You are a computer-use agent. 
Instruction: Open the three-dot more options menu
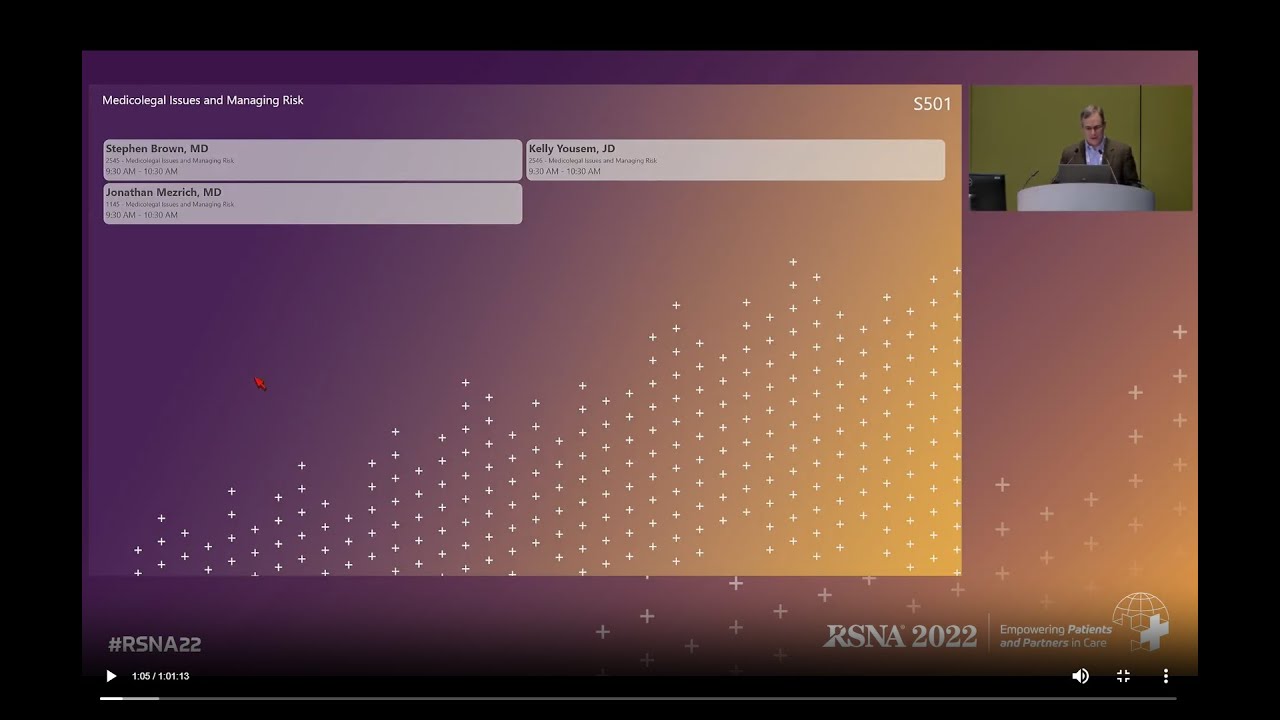(x=1165, y=676)
